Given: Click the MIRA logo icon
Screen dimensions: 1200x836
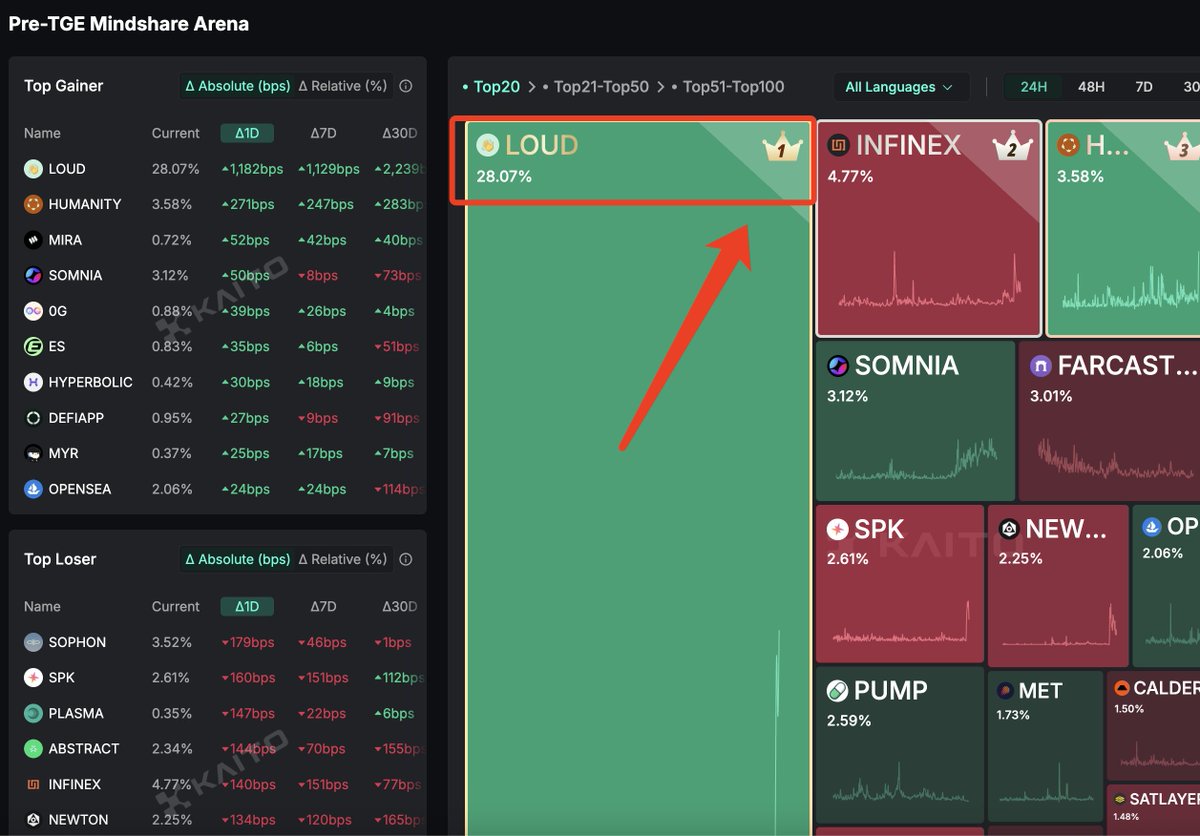Looking at the screenshot, I should [x=33, y=240].
